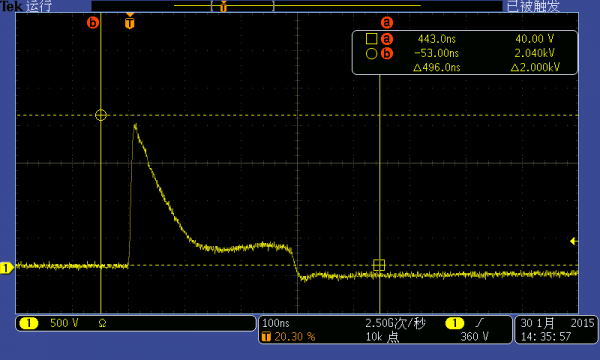Screen dimensions: 600x360
Task: Click the trigger level arrow on the right edge
Action: pyautogui.click(x=573, y=241)
